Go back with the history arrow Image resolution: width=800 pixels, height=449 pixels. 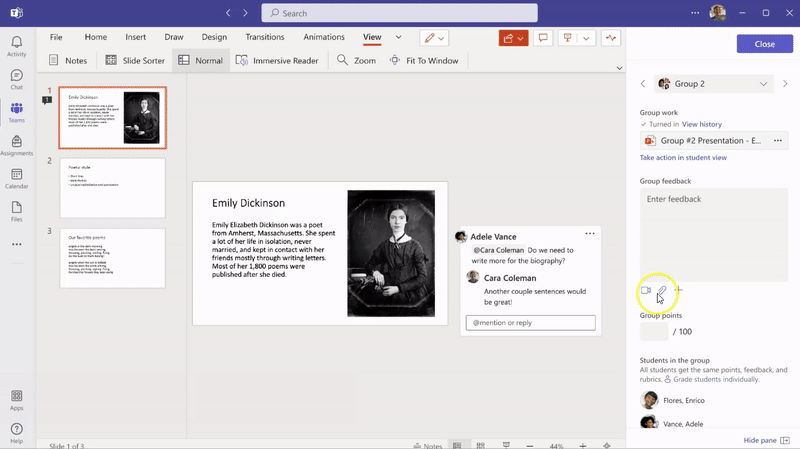click(228, 13)
